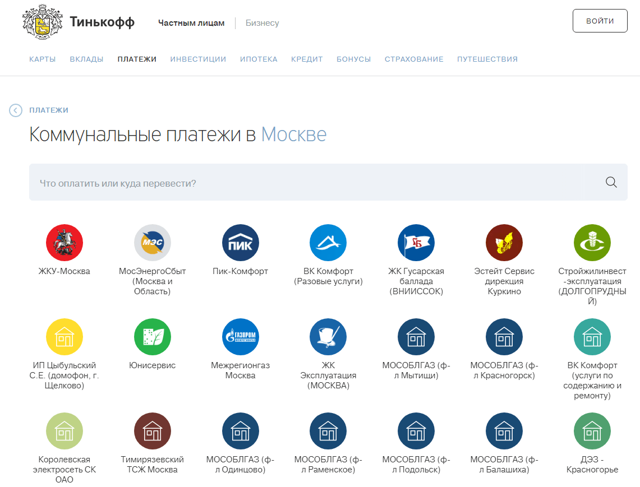Choose МОСОБЛГАЗ (ф-л Красногорск) icon
640x487 pixels.
504,337
